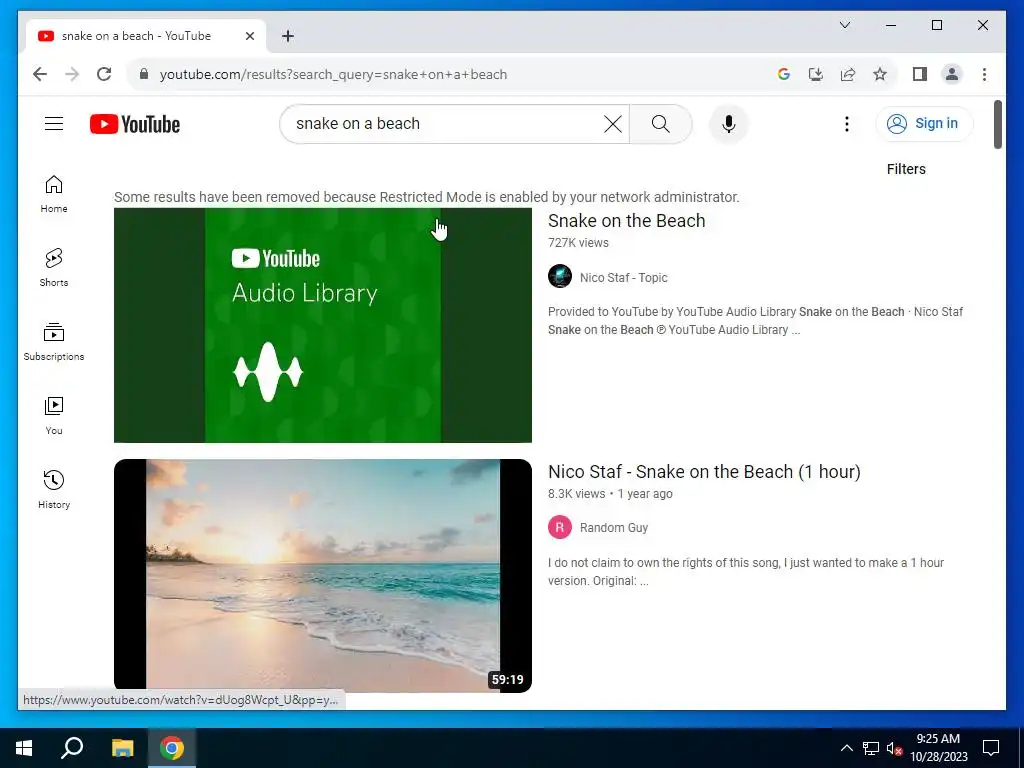Viewport: 1024px width, 768px height.
Task: Open Shorts in the sidebar
Action: tap(54, 268)
